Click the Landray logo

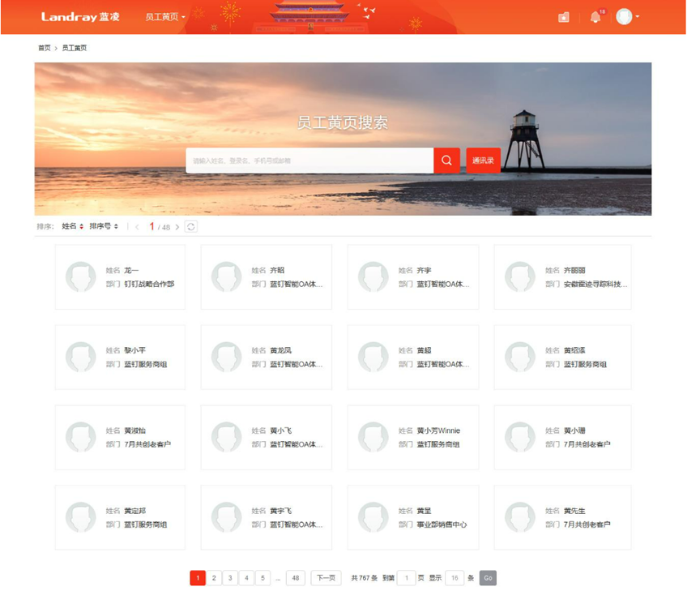[81, 17]
